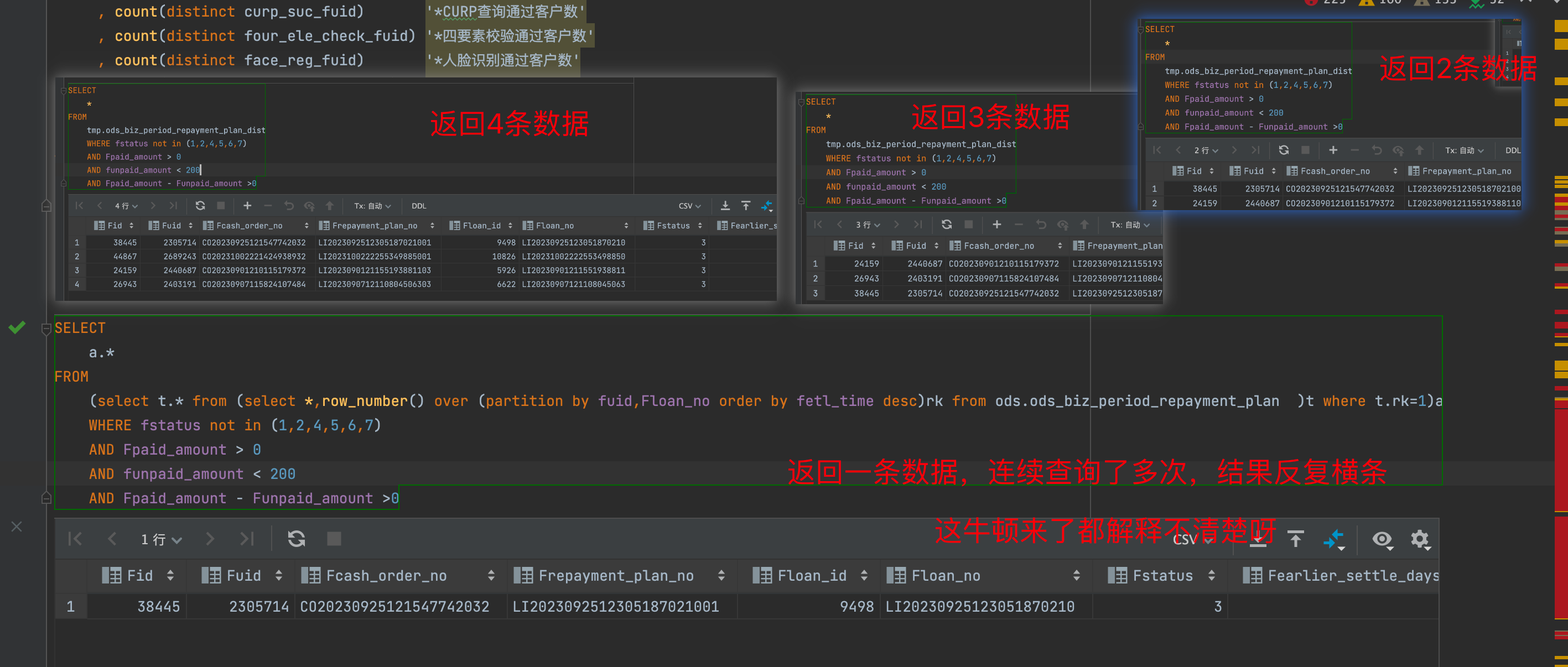
Task: Close the result panel with the X icon
Action: [17, 527]
